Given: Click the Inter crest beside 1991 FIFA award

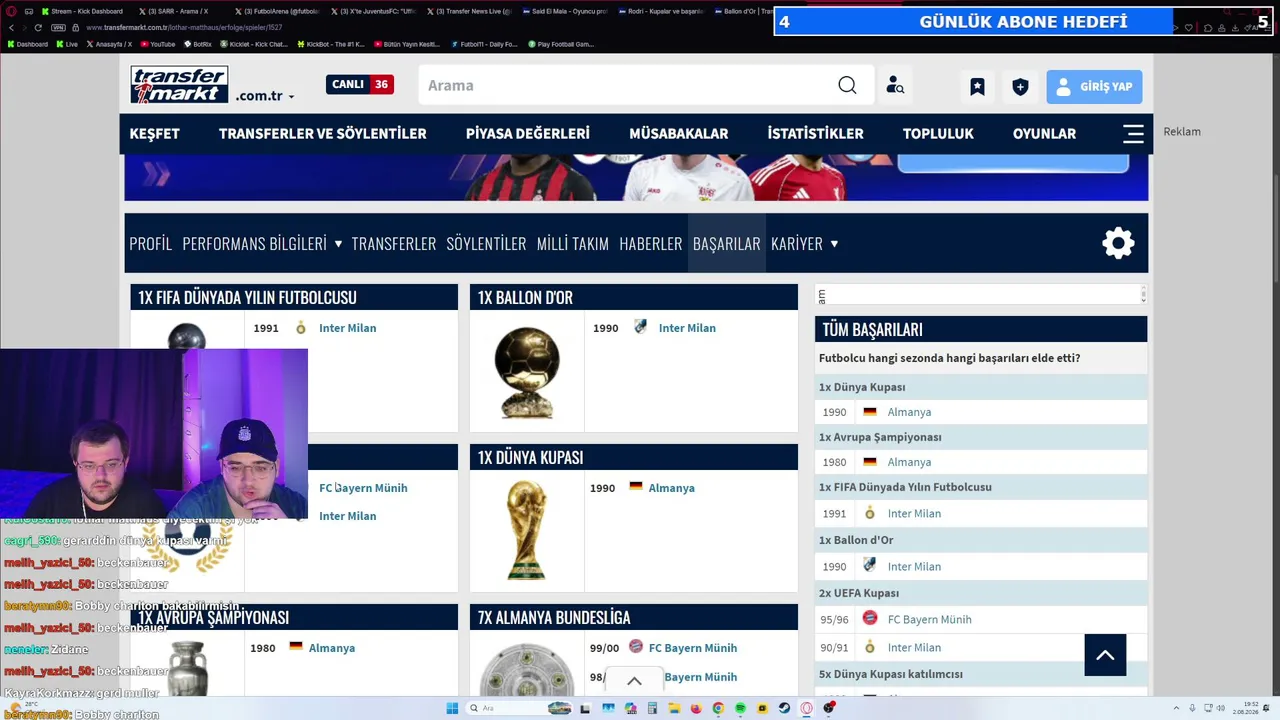Looking at the screenshot, I should [x=300, y=328].
